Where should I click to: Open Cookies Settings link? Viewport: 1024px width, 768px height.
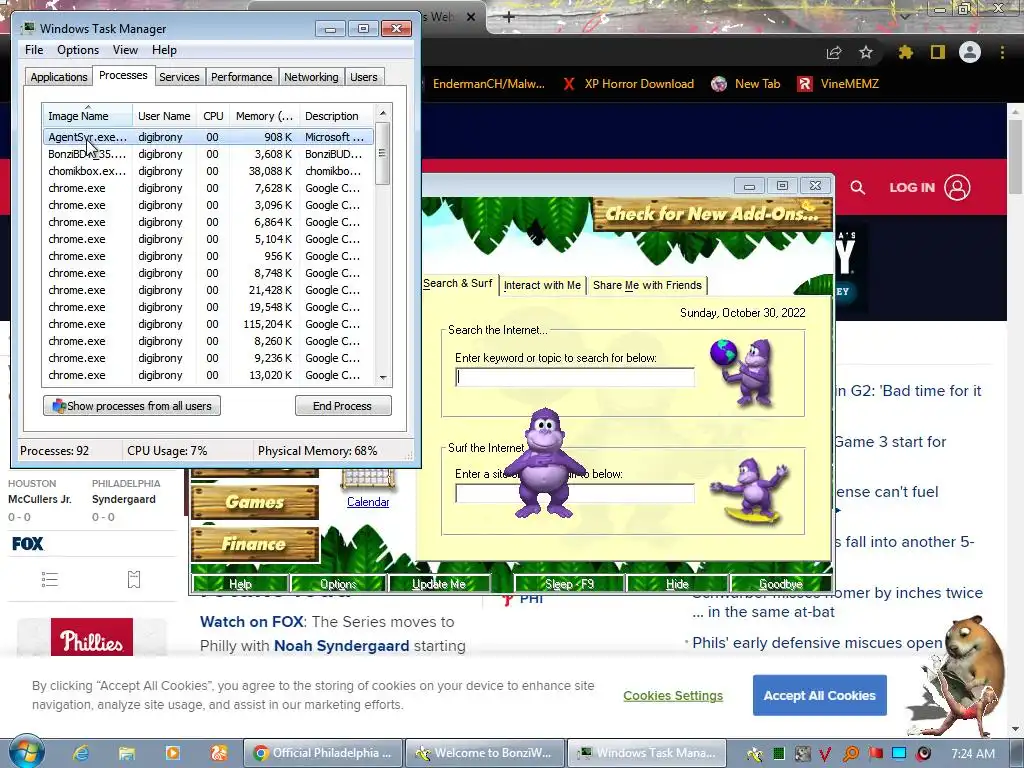coord(673,696)
